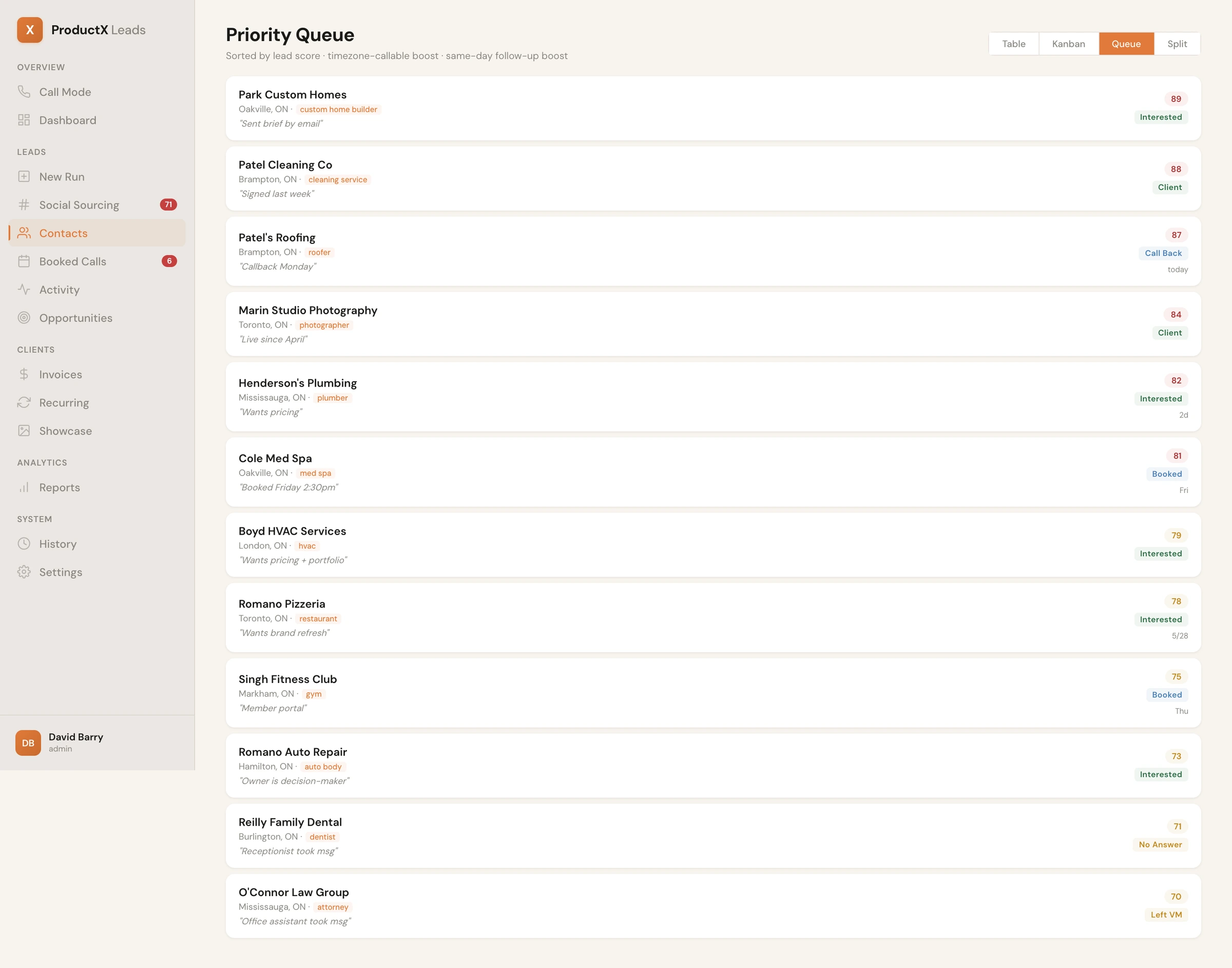Go to Dashboard in sidebar
The image size is (1232, 968).
click(x=97, y=120)
